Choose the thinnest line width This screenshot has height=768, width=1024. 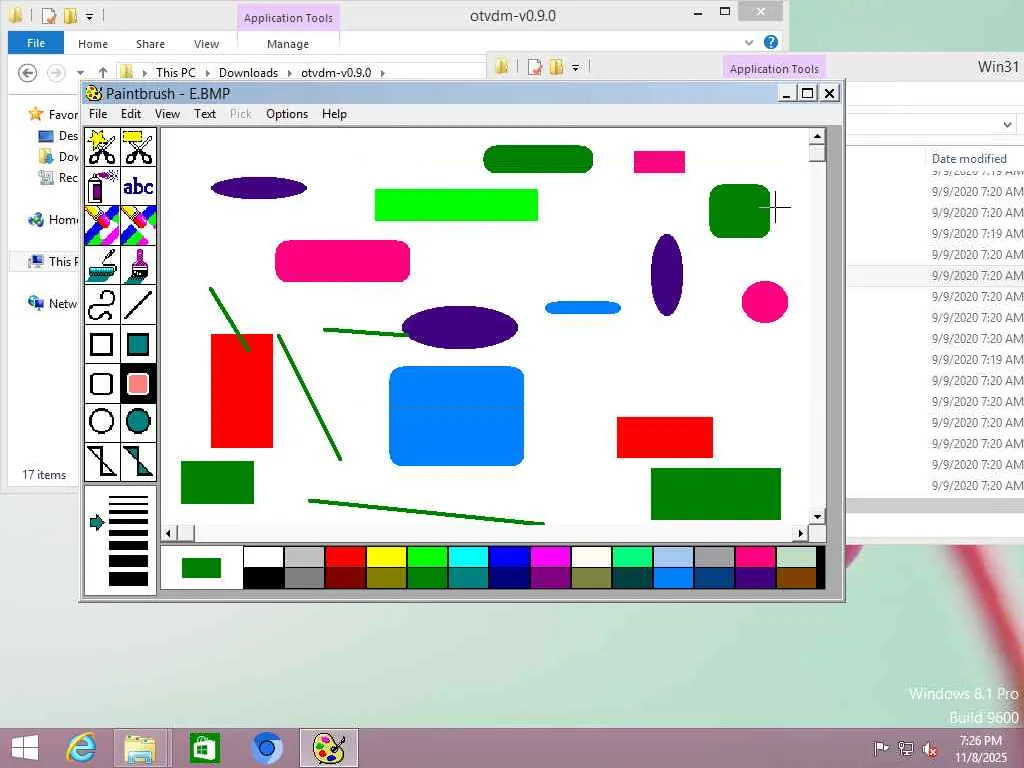click(128, 498)
